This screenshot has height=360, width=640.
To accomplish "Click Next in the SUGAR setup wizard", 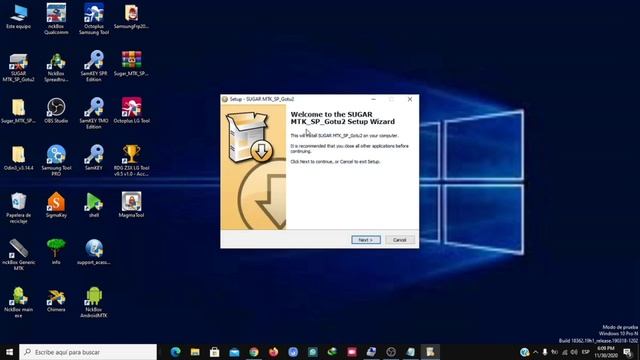I will click(366, 240).
